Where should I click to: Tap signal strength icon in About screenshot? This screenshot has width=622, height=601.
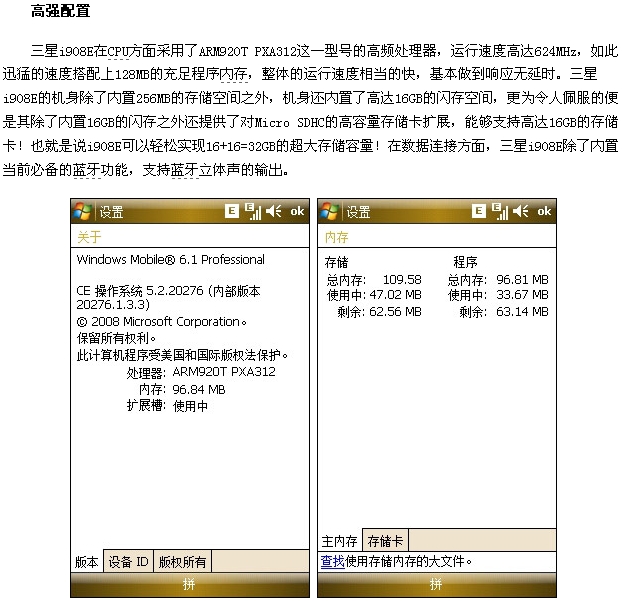[x=253, y=211]
